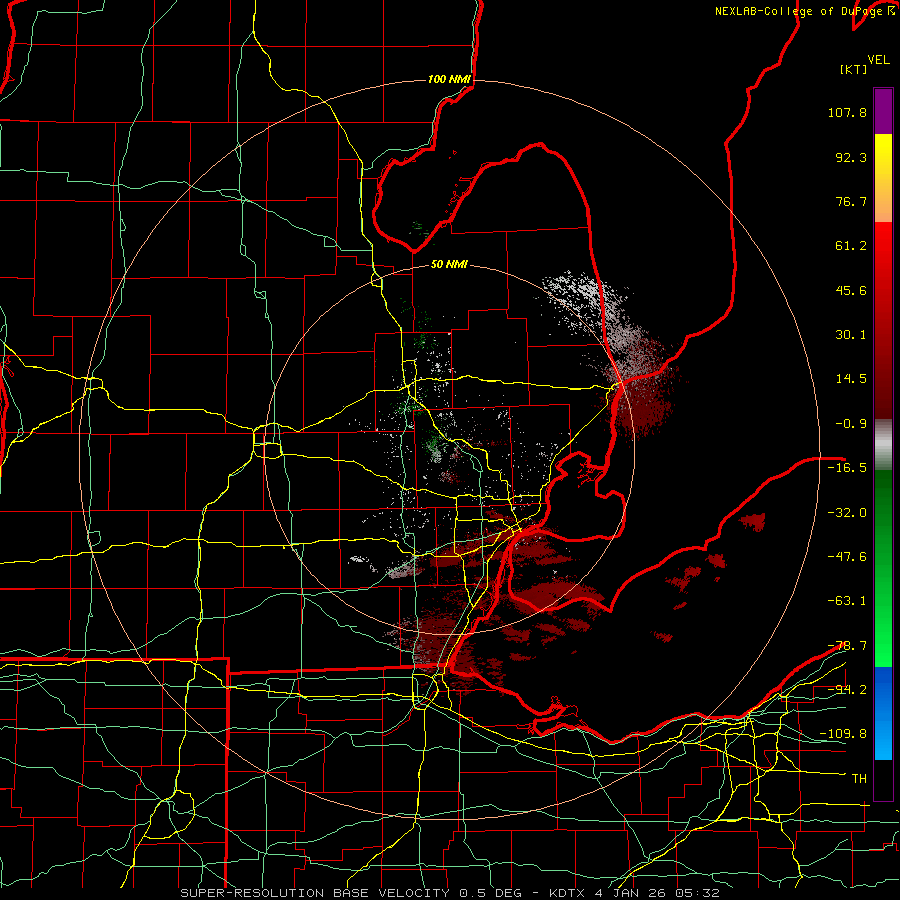Viewport: 900px width, 900px height.
Task: Pick the green segment of velocity color bar
Action: [883, 568]
